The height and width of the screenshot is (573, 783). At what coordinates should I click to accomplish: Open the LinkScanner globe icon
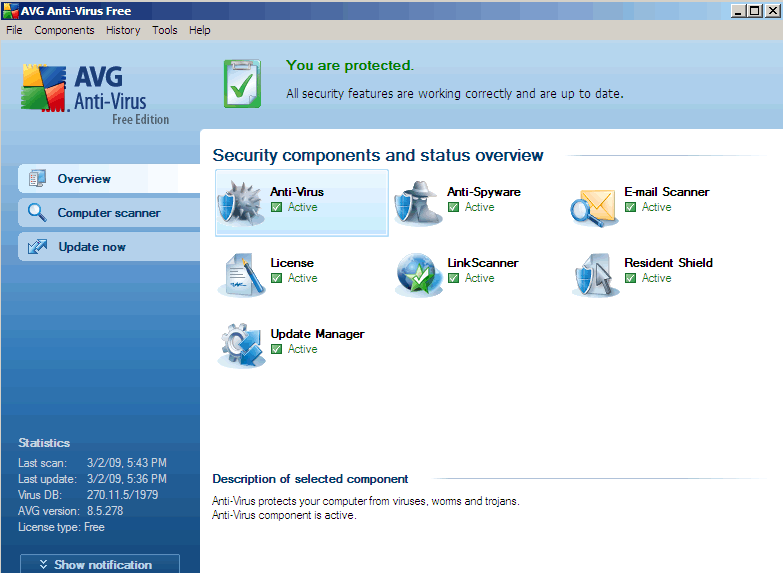tap(418, 275)
